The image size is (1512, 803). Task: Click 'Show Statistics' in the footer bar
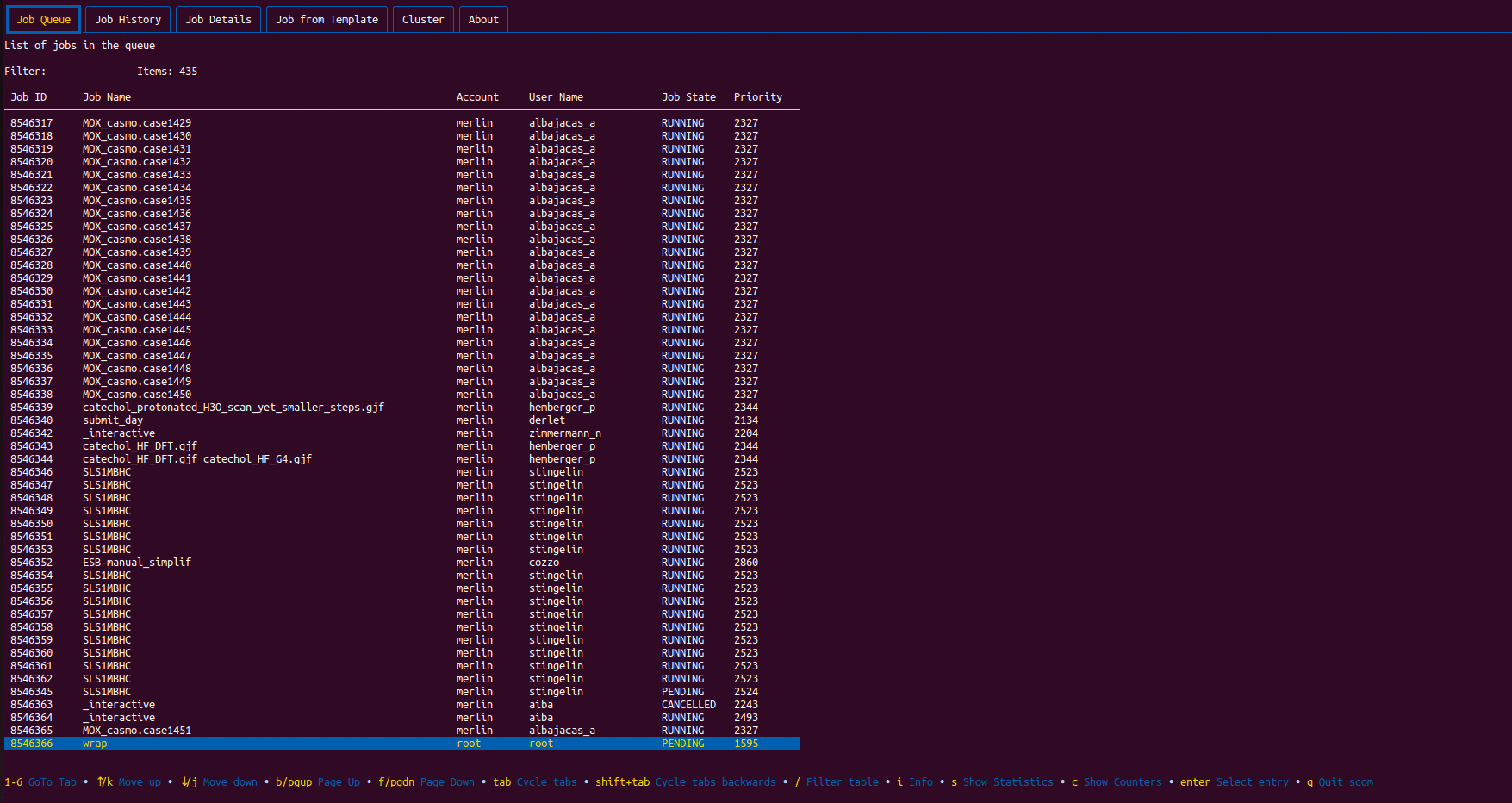point(1008,782)
